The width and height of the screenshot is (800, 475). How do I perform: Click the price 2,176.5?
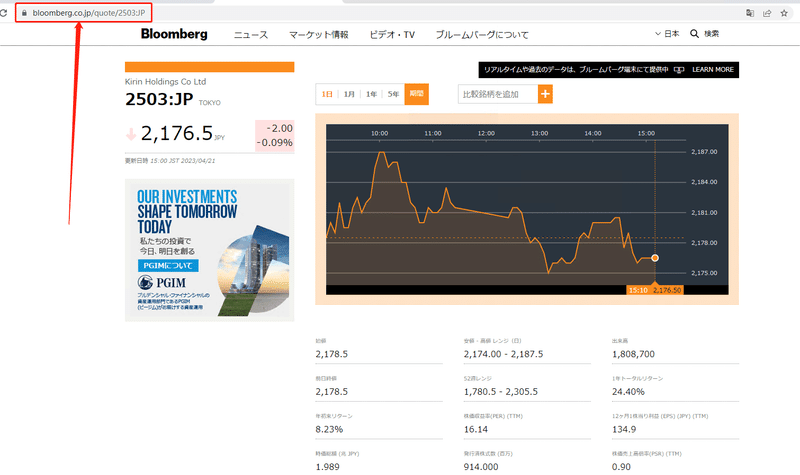(x=177, y=133)
